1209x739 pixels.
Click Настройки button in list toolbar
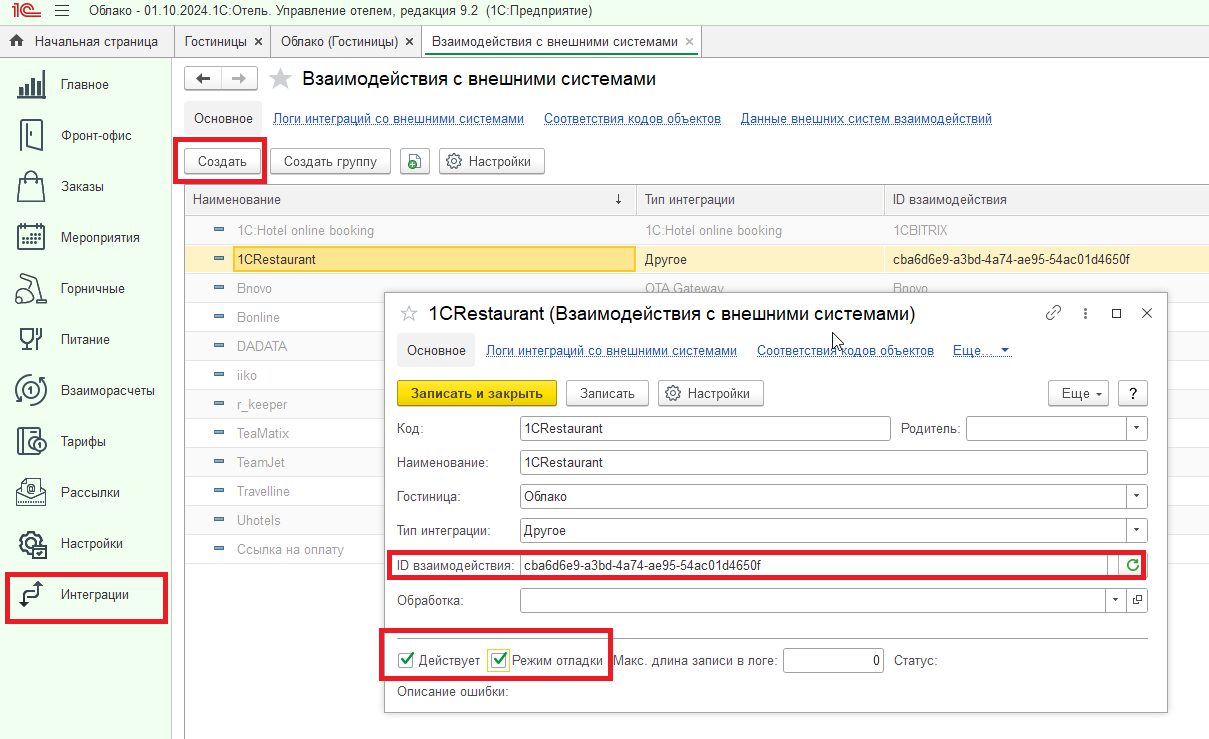pyautogui.click(x=492, y=162)
